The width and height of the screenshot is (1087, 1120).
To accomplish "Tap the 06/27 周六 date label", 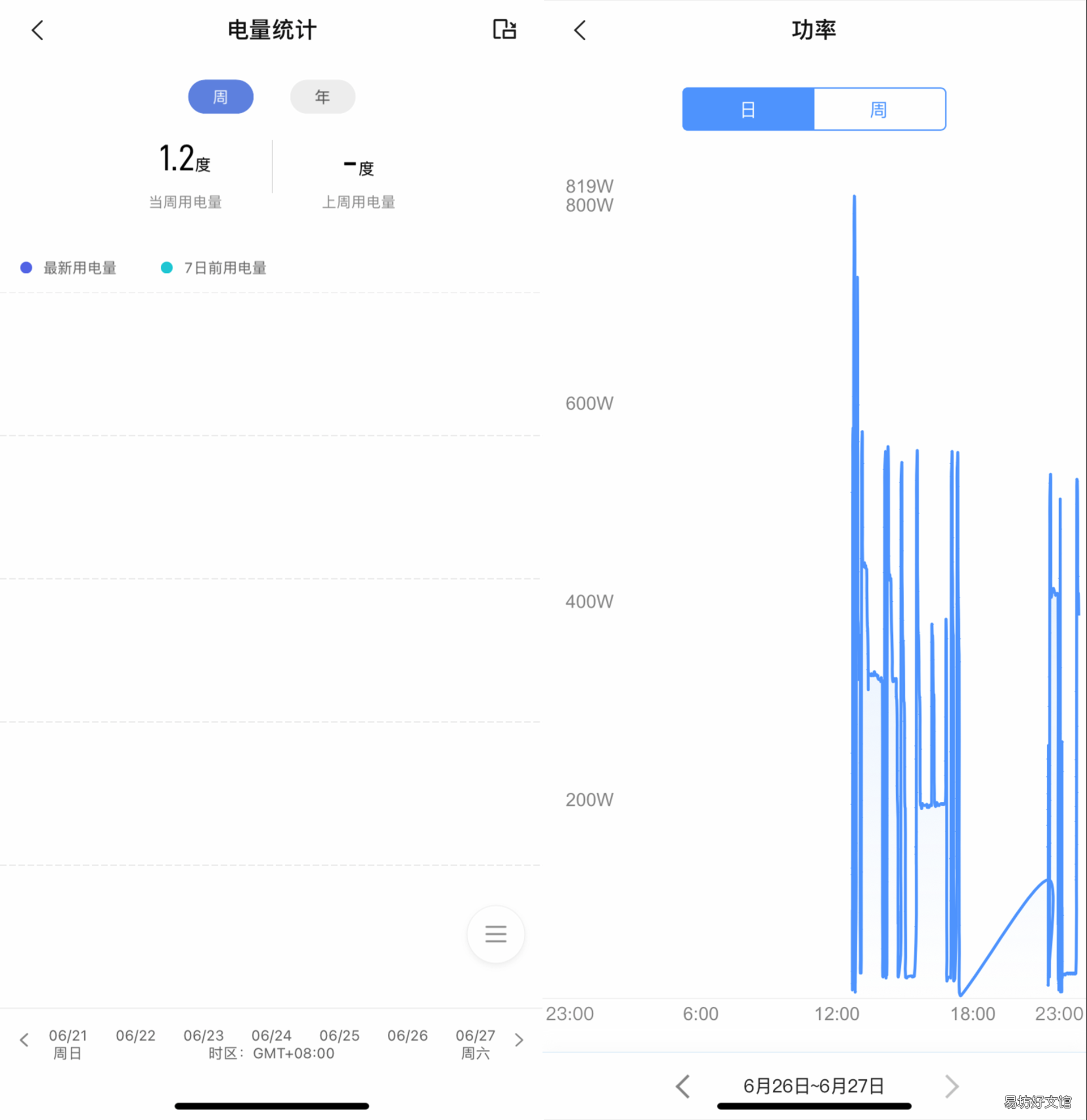I will pos(476,1044).
